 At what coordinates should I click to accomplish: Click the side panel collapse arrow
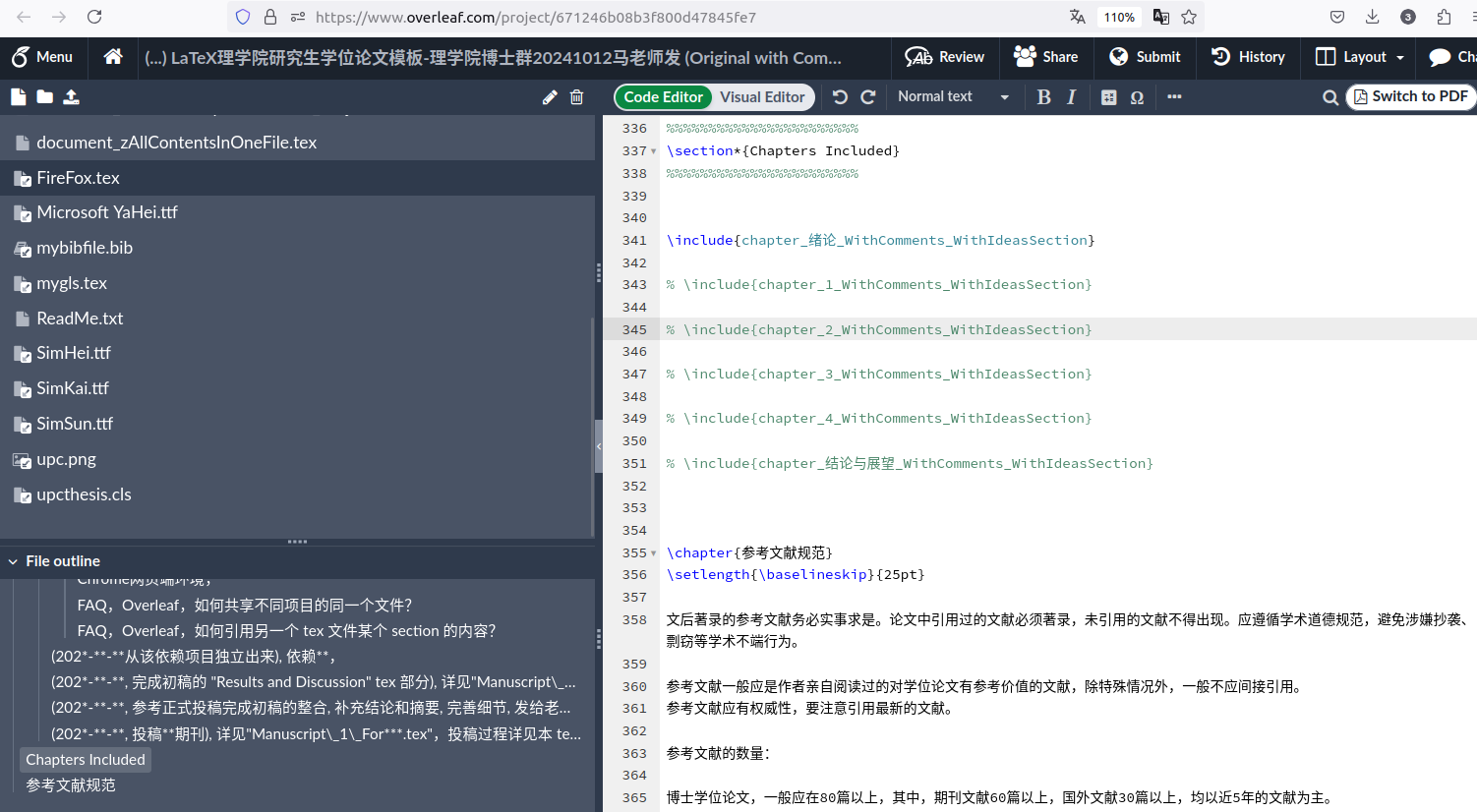[x=598, y=446]
